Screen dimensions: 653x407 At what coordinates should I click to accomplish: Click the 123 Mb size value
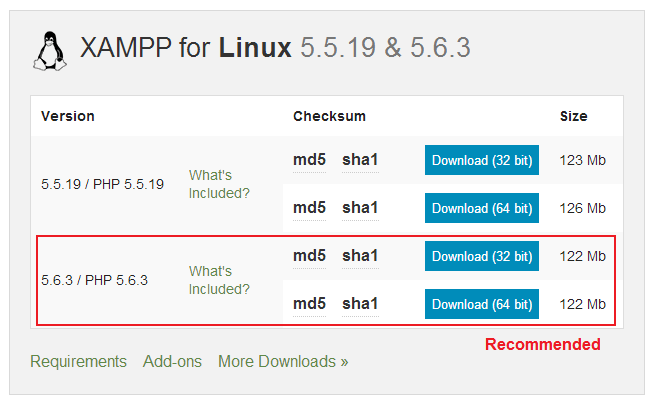[582, 160]
